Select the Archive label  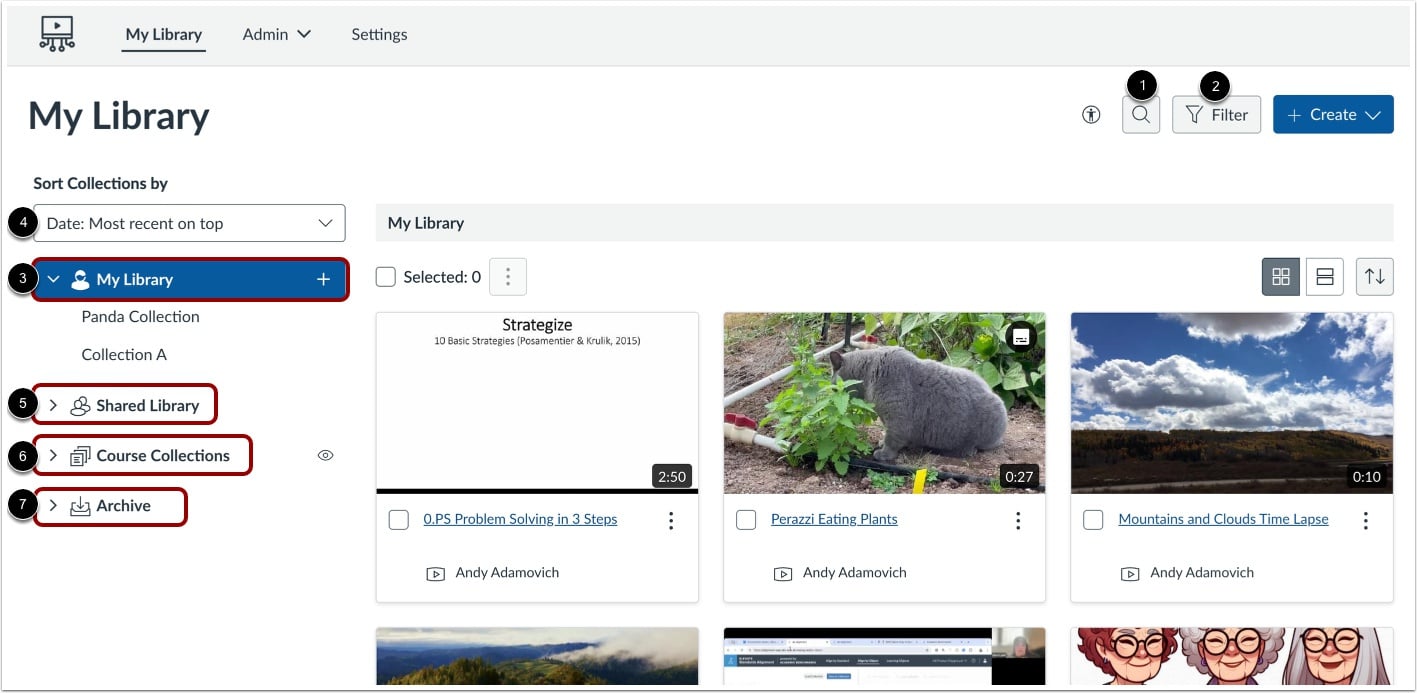(123, 506)
